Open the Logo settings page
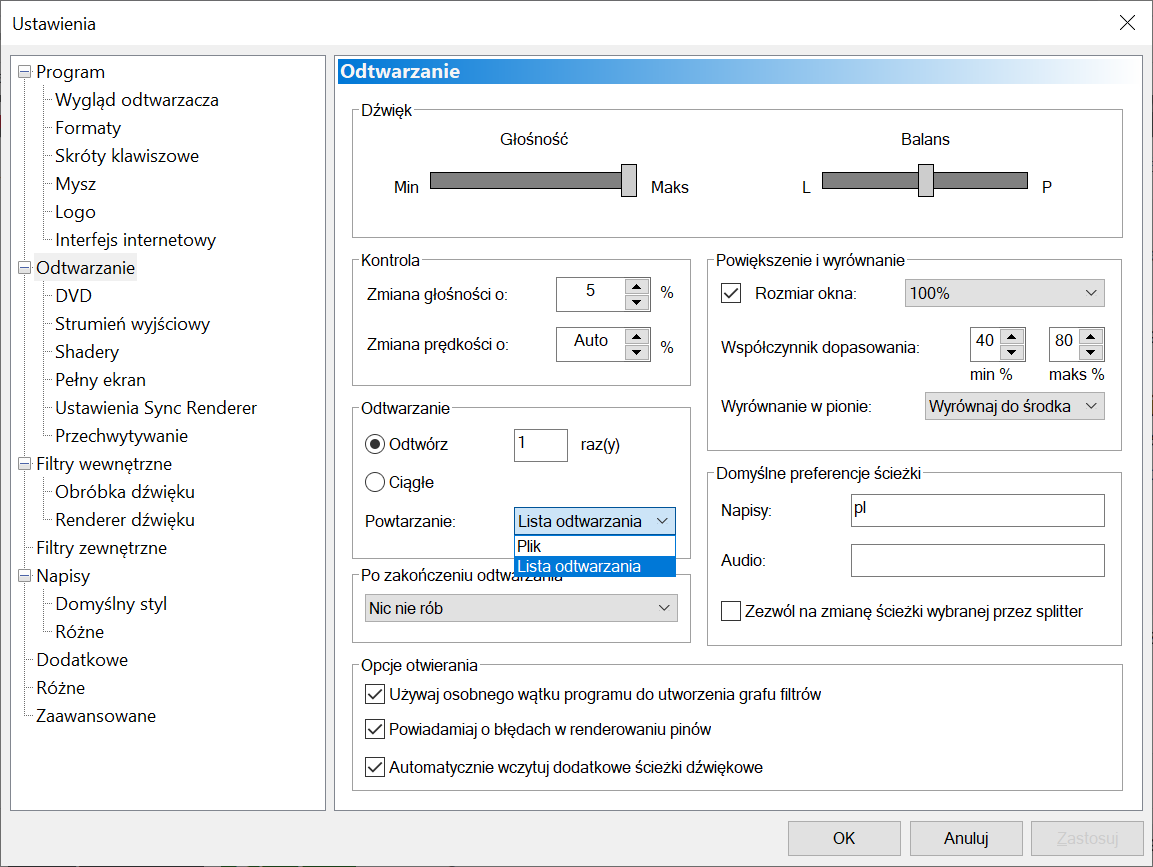 pyautogui.click(x=75, y=212)
